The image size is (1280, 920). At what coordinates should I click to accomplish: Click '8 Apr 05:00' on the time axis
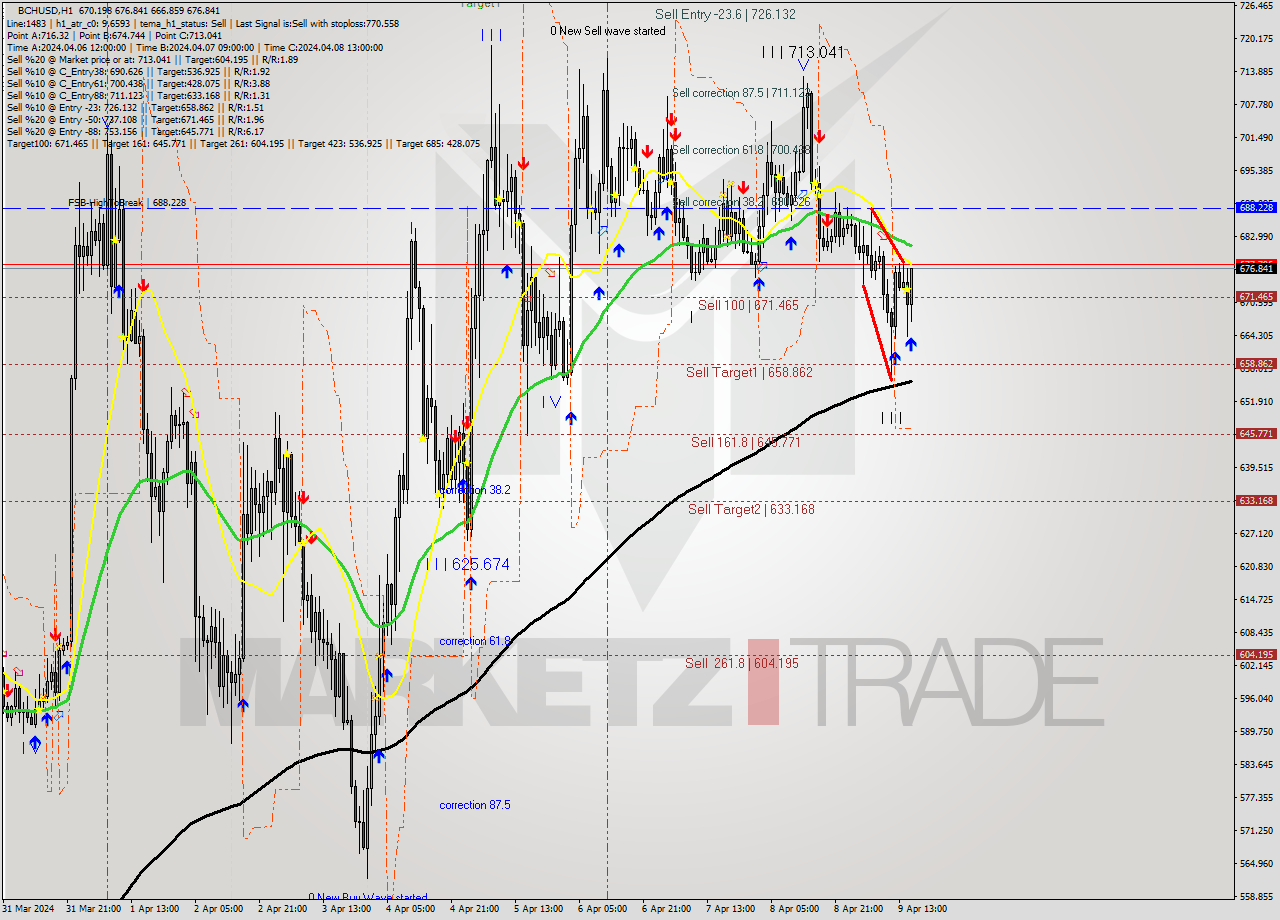pyautogui.click(x=794, y=910)
